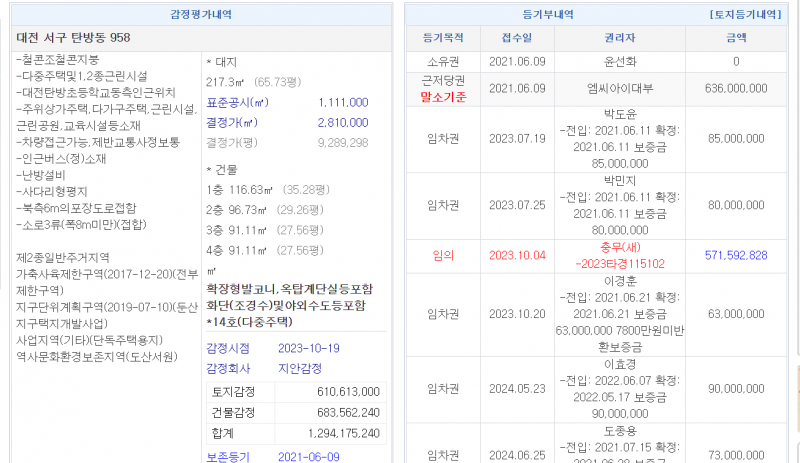Click the 등기목적 column header
This screenshot has height=463, width=800.
tap(443, 37)
